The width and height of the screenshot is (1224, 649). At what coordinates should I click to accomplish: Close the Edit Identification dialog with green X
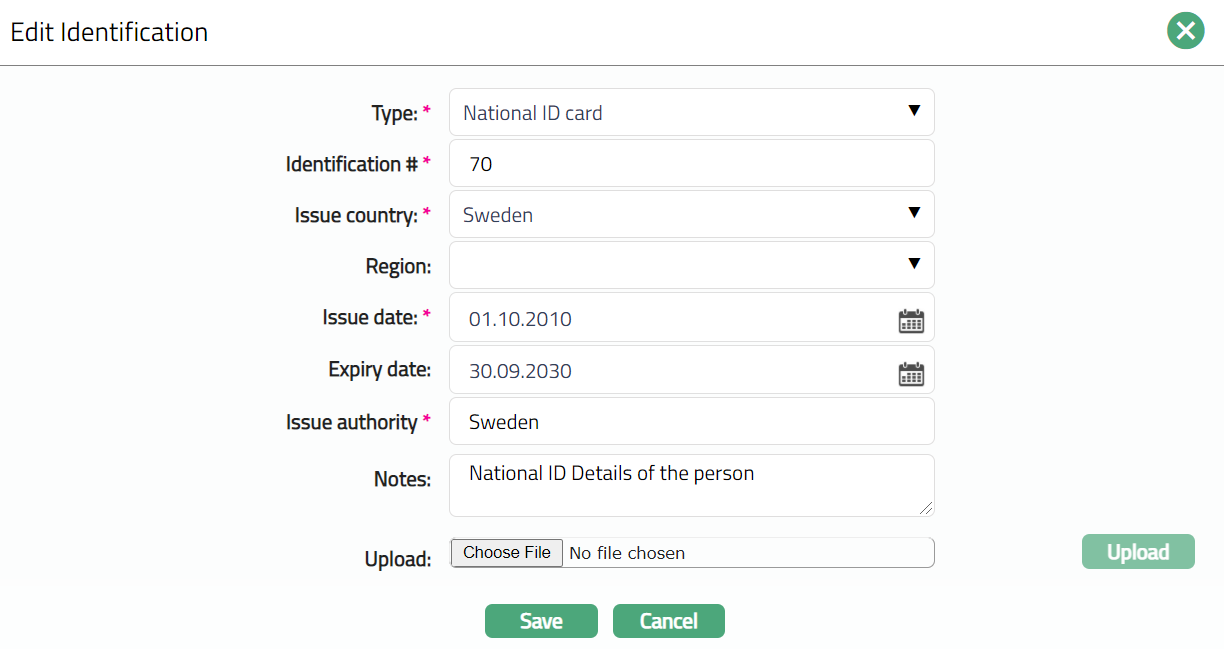point(1185,32)
